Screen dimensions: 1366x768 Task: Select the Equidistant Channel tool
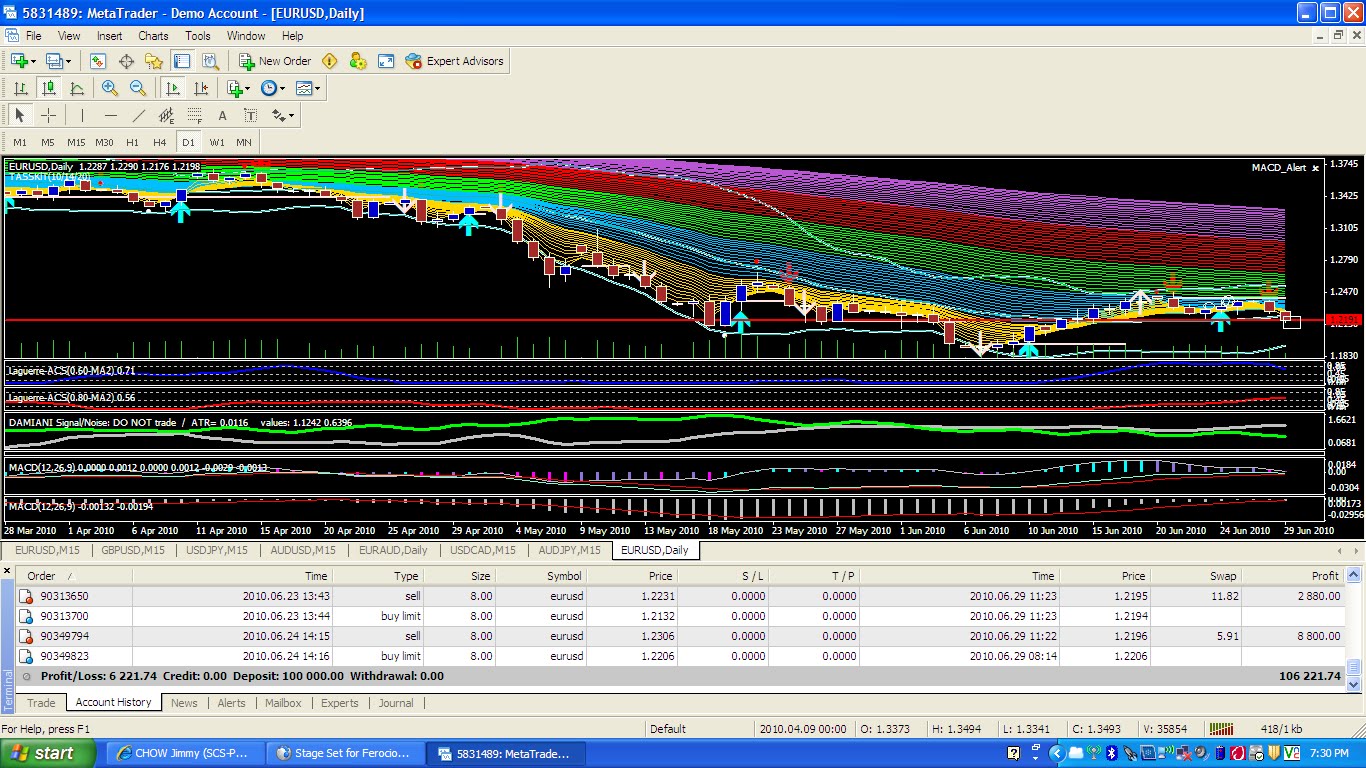166,115
